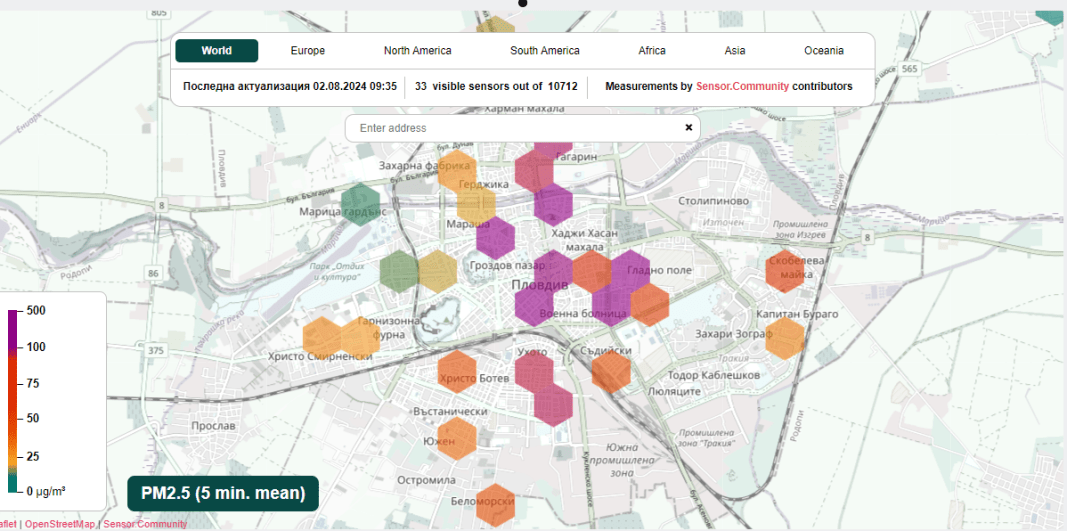1067x531 pixels.
Task: Select the North America tab
Action: click(417, 51)
